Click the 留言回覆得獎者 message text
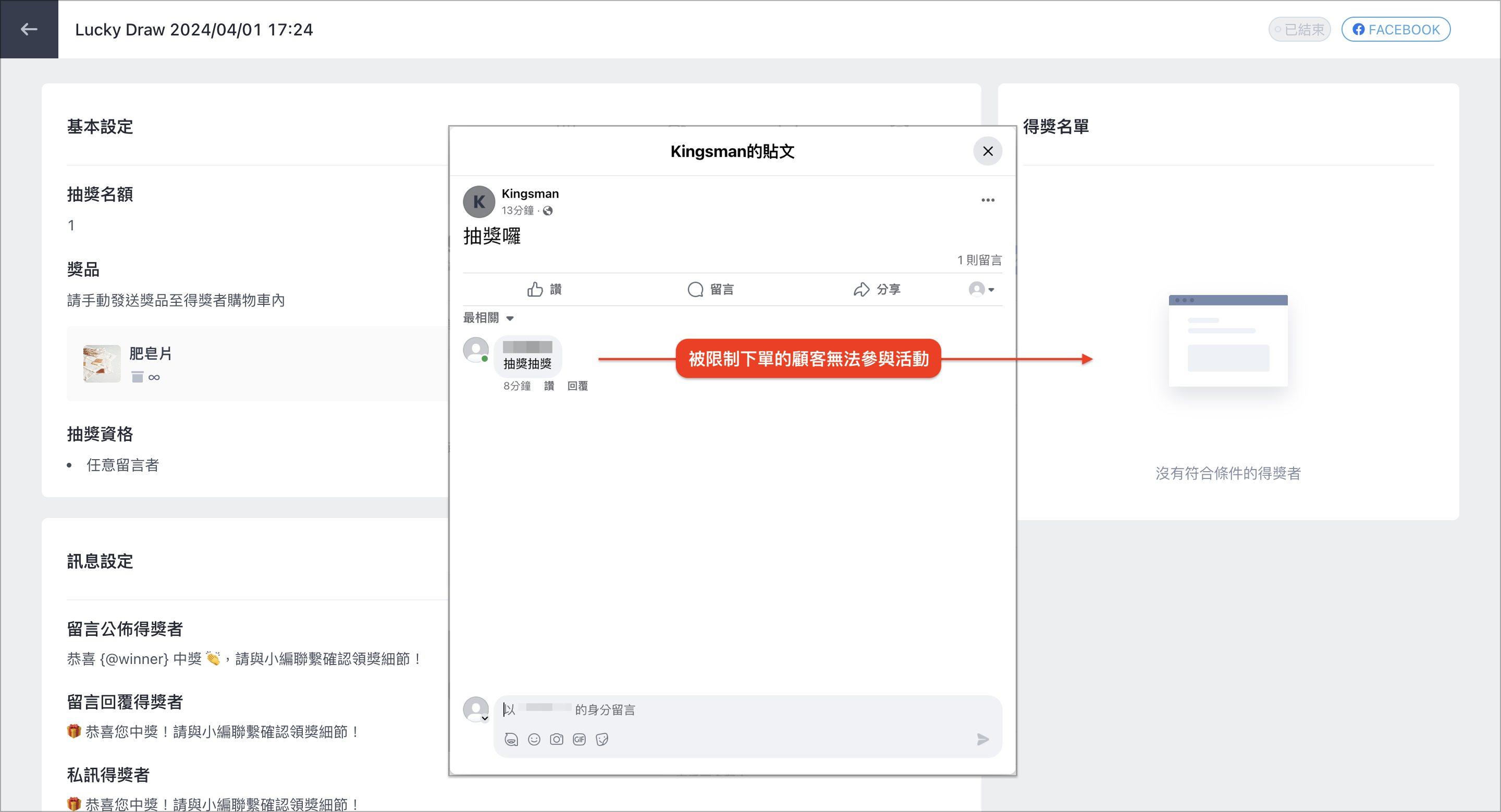Screen dimensions: 1501x812 click(x=213, y=732)
